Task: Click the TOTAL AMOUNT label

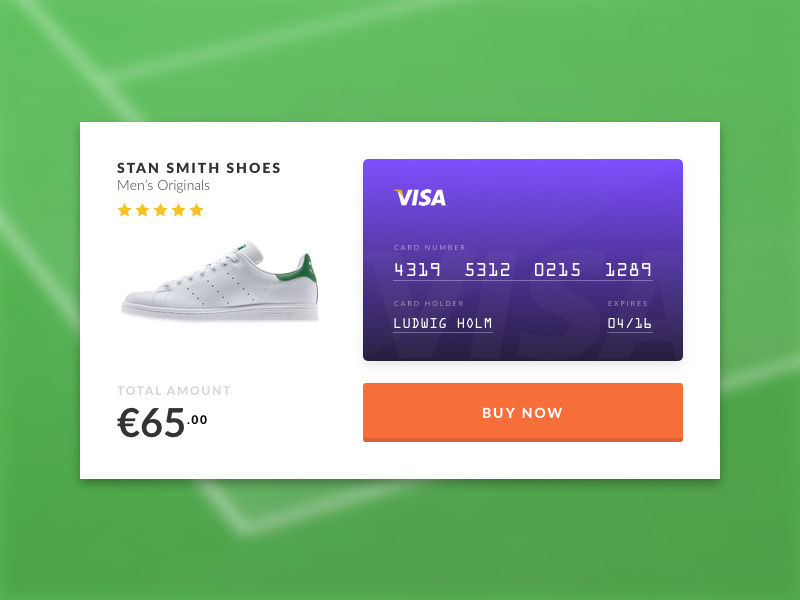Action: tap(173, 390)
